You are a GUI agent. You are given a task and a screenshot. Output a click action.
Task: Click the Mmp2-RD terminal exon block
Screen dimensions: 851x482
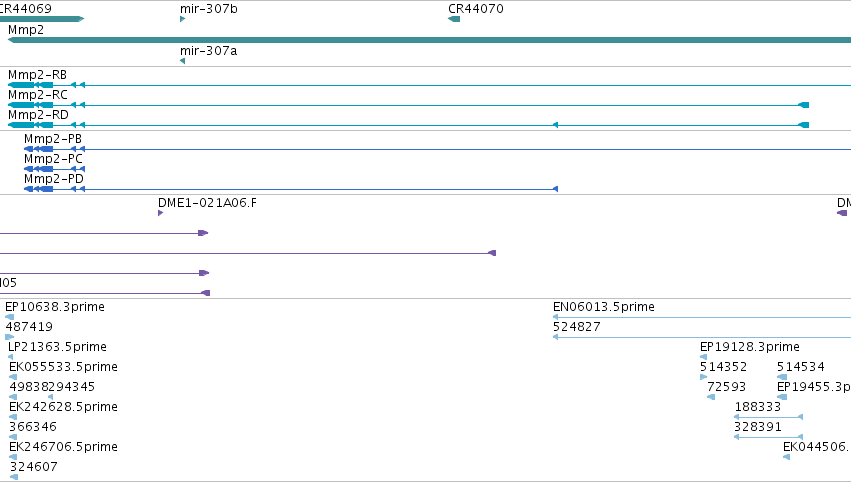(x=804, y=125)
